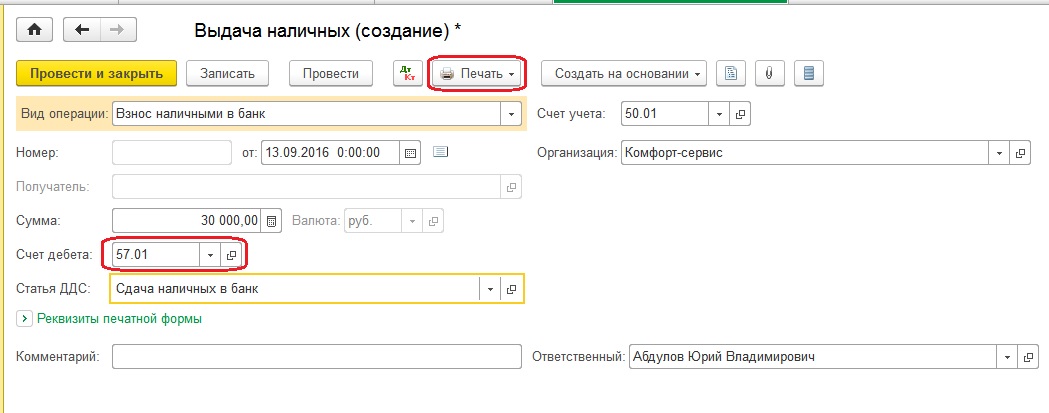Open Счет учета 50.01 in new window
The image size is (1049, 413).
click(740, 114)
